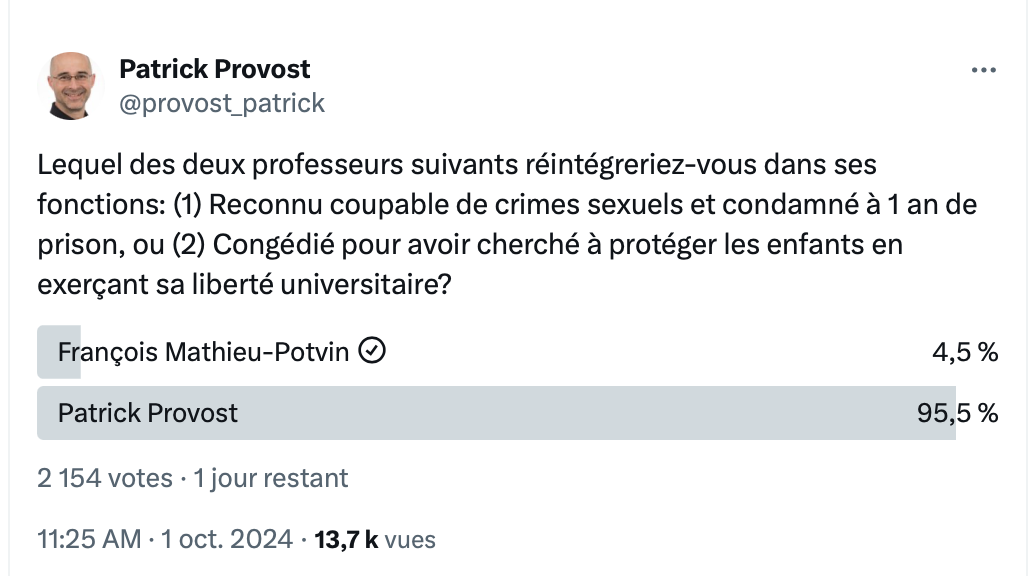Click the 13,7 k vues count

375,540
